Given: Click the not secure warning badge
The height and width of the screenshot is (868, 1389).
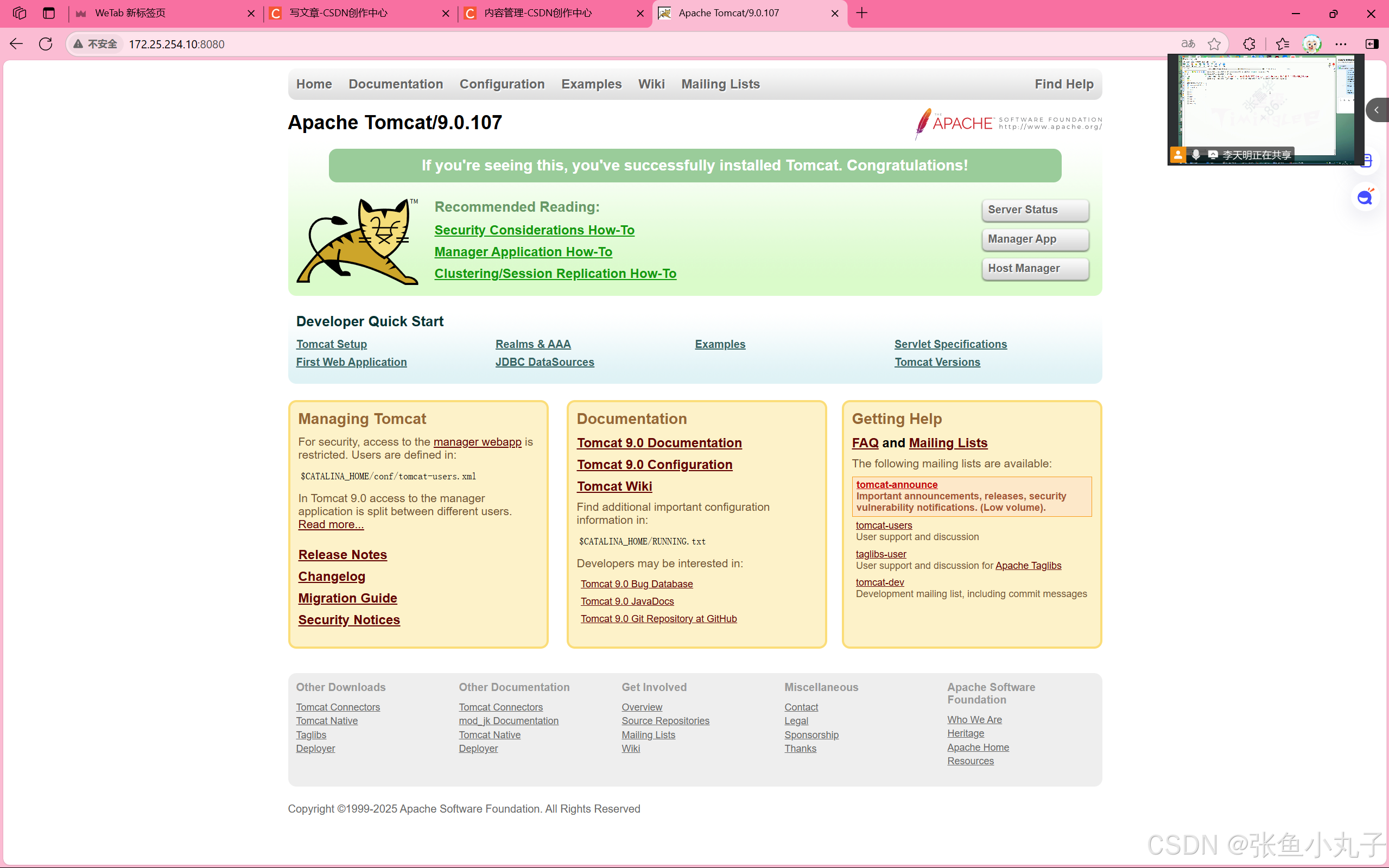Looking at the screenshot, I should coord(96,44).
